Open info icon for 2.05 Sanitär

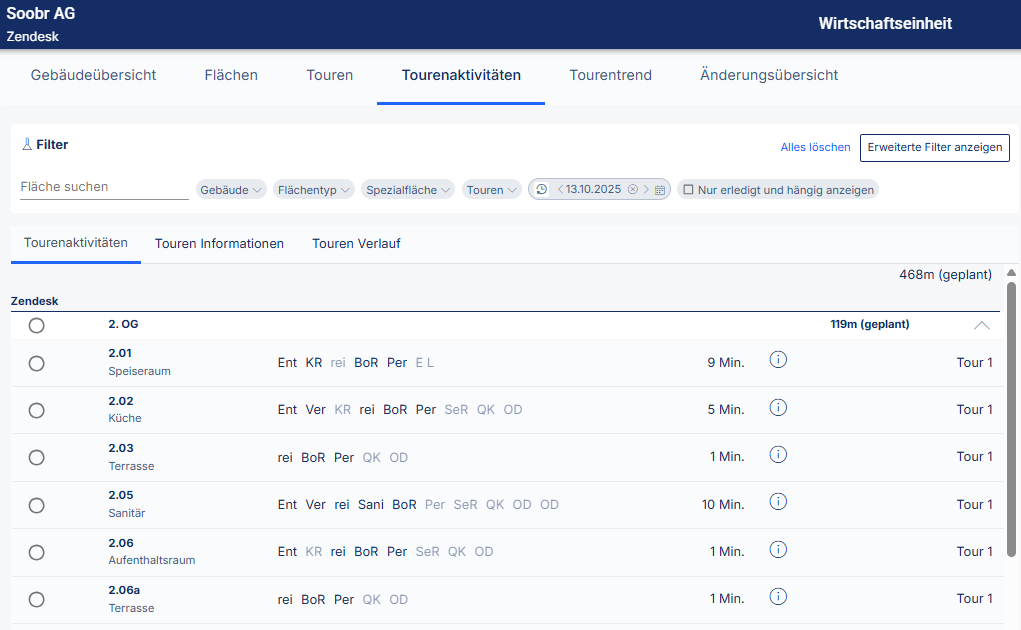pyautogui.click(x=778, y=502)
